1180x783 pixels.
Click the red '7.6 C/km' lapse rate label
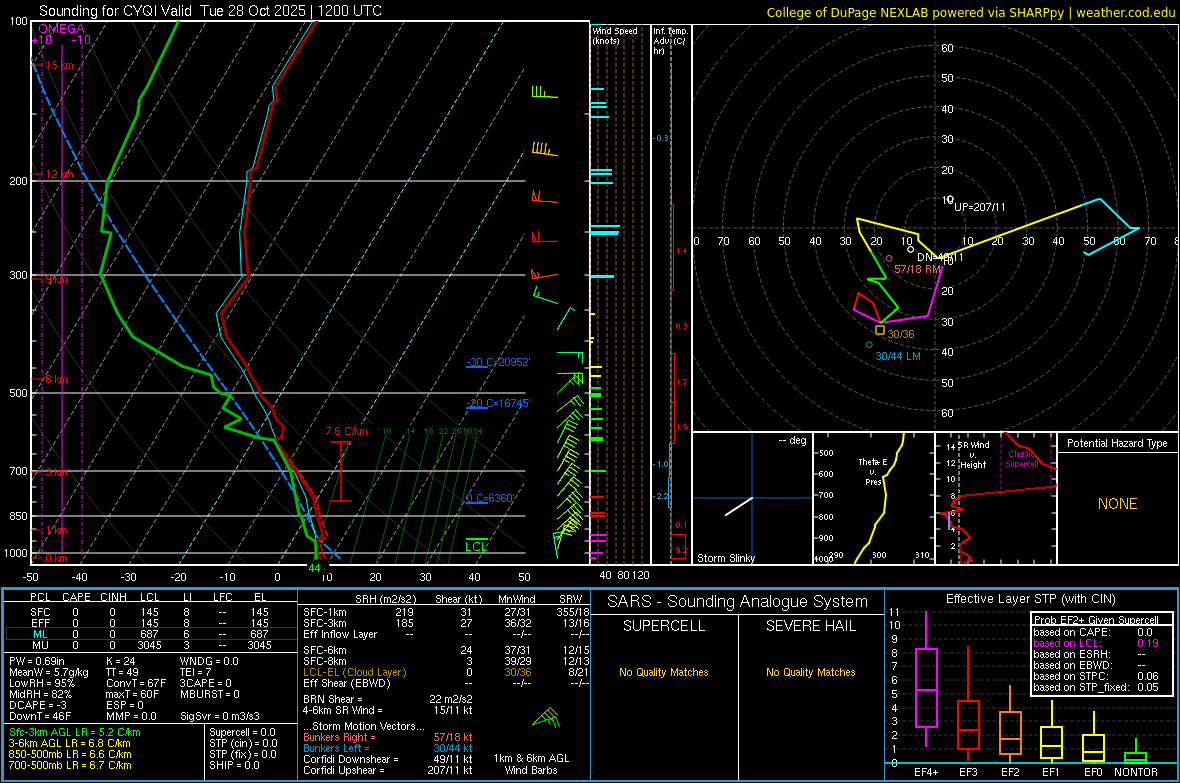click(346, 431)
